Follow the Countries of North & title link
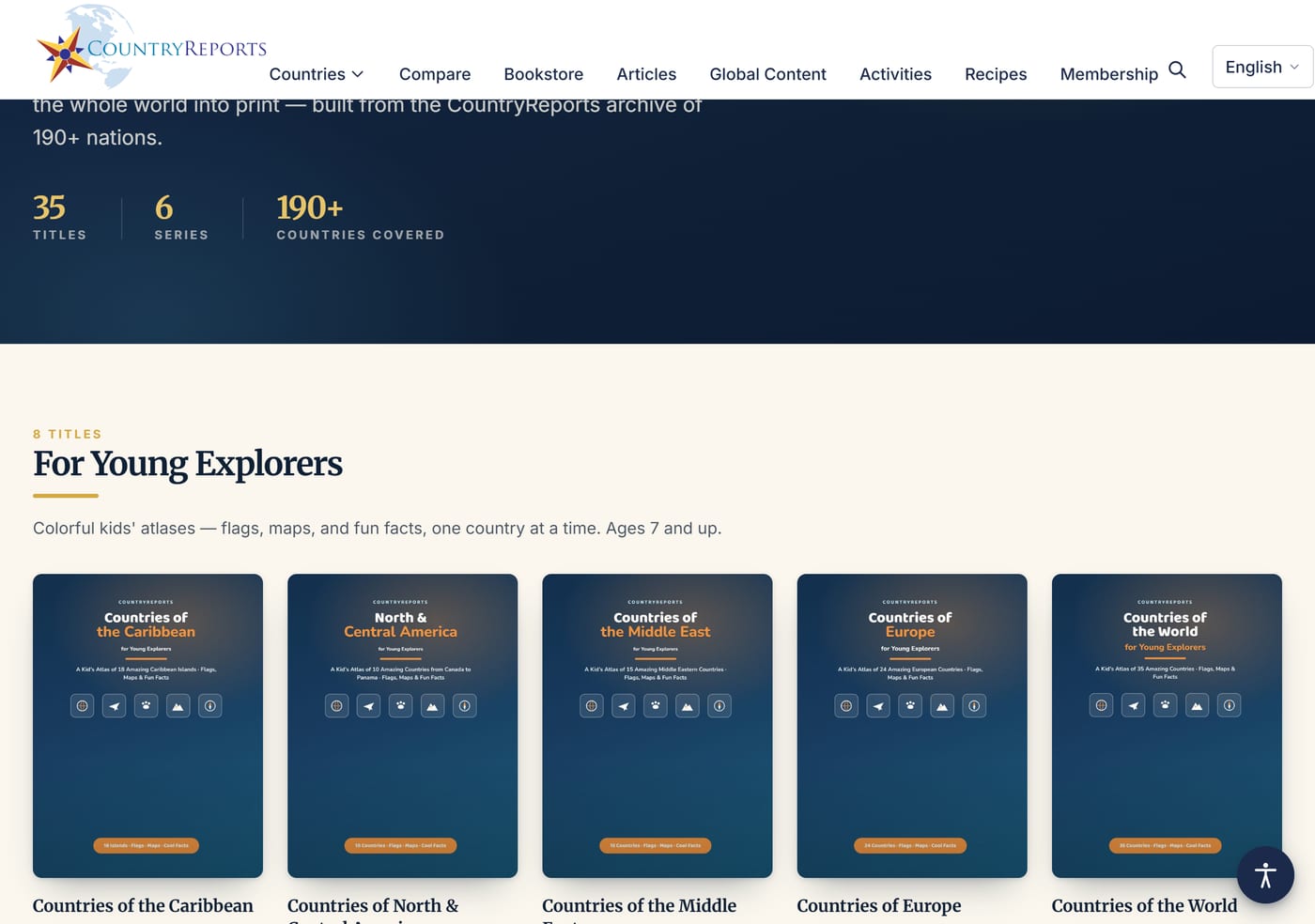This screenshot has width=1315, height=924. coord(373,906)
